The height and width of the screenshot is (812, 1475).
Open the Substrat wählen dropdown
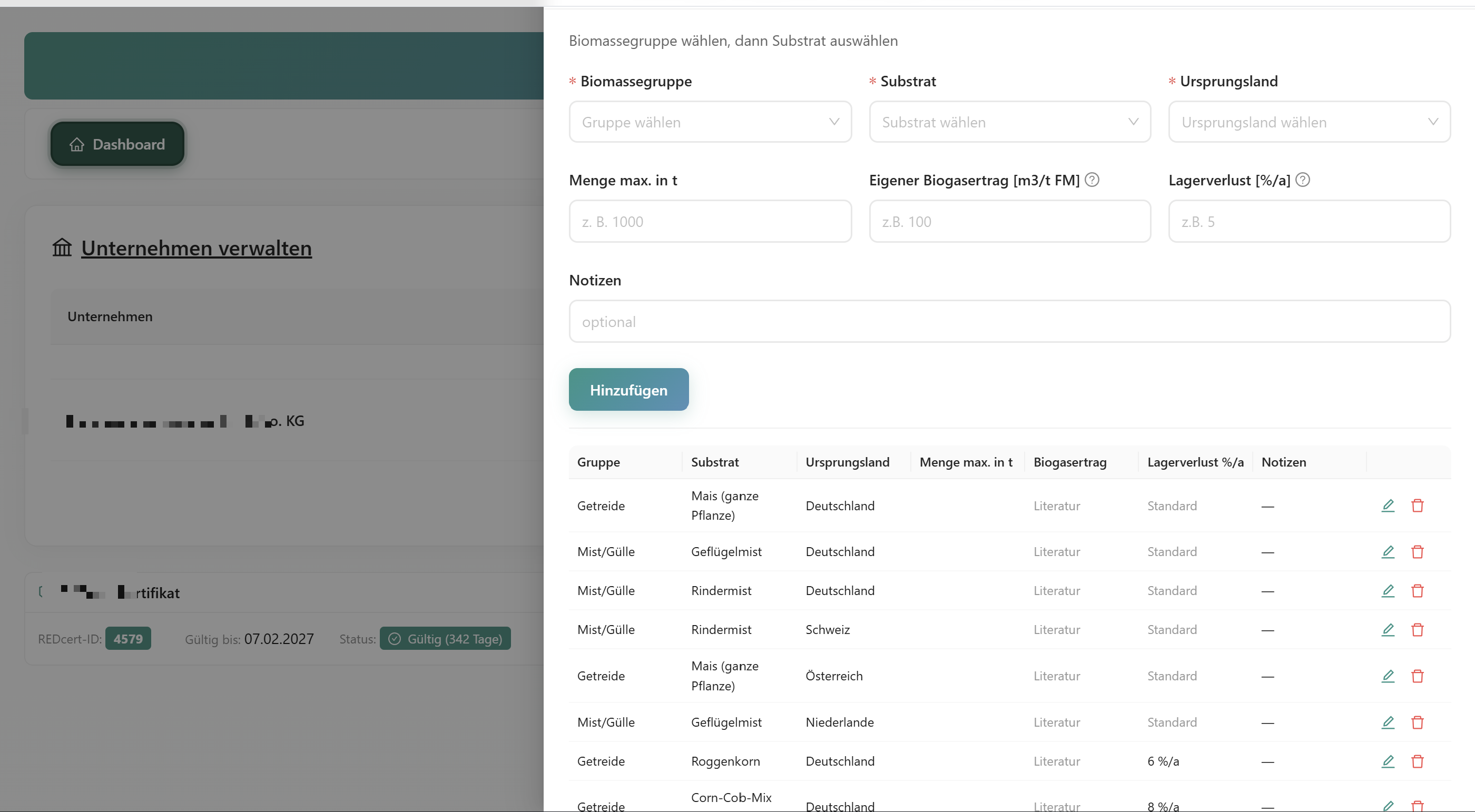[1009, 122]
